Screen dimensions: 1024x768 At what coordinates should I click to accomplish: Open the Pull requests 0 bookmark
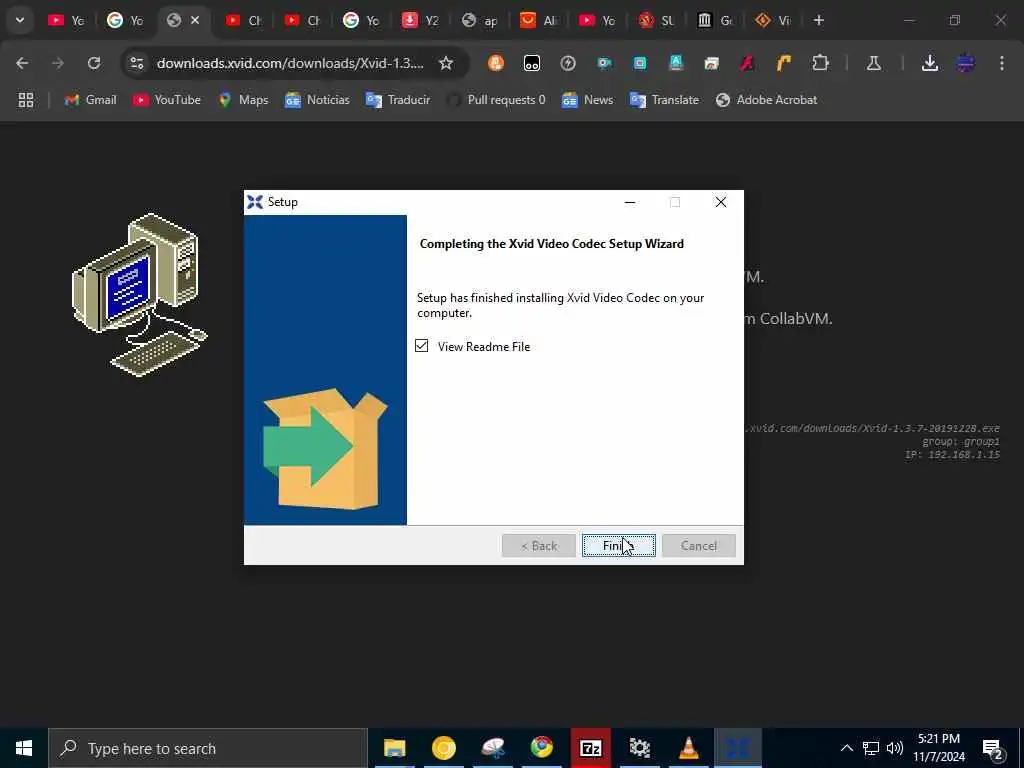496,100
